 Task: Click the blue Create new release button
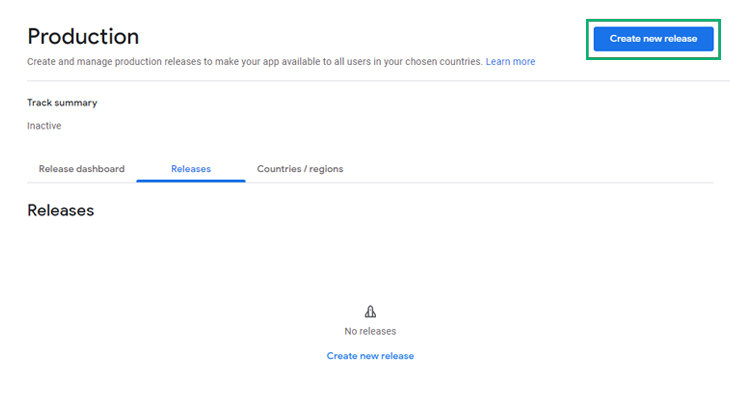click(653, 39)
